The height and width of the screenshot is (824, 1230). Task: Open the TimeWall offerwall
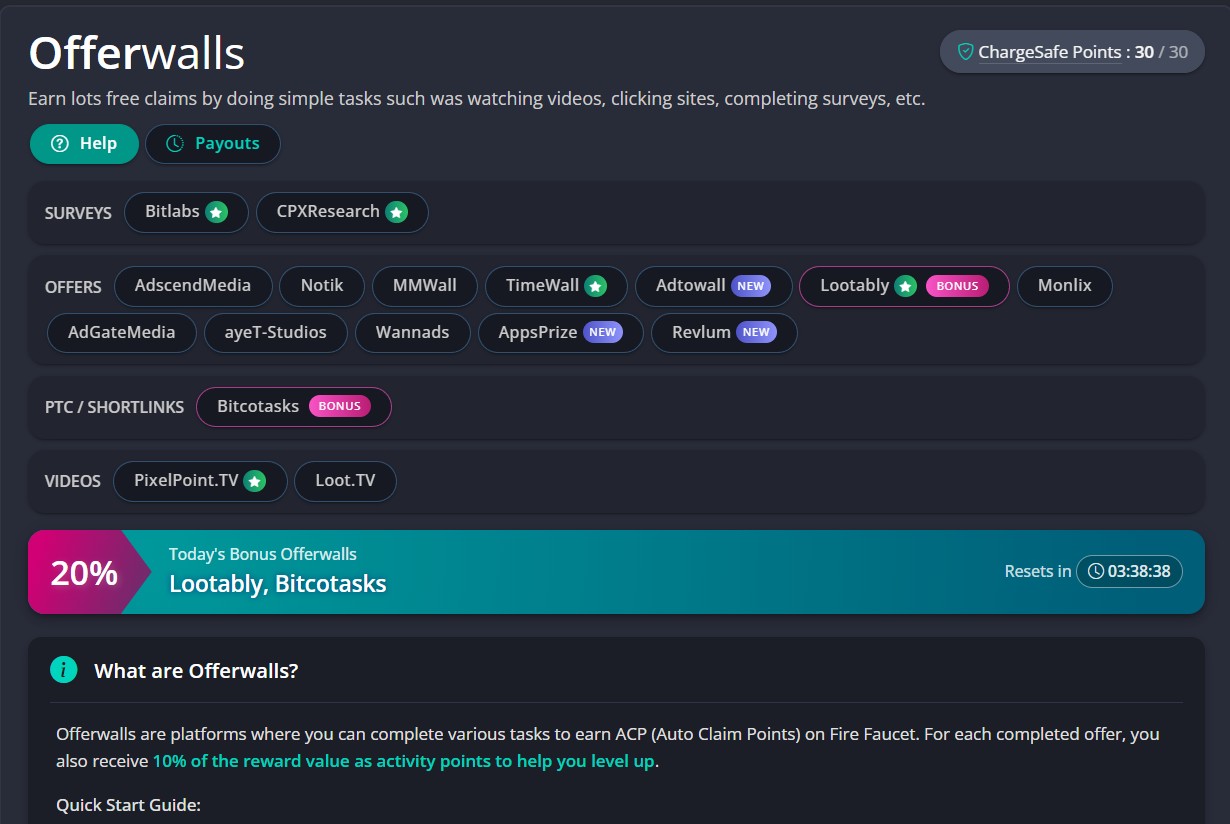click(556, 286)
